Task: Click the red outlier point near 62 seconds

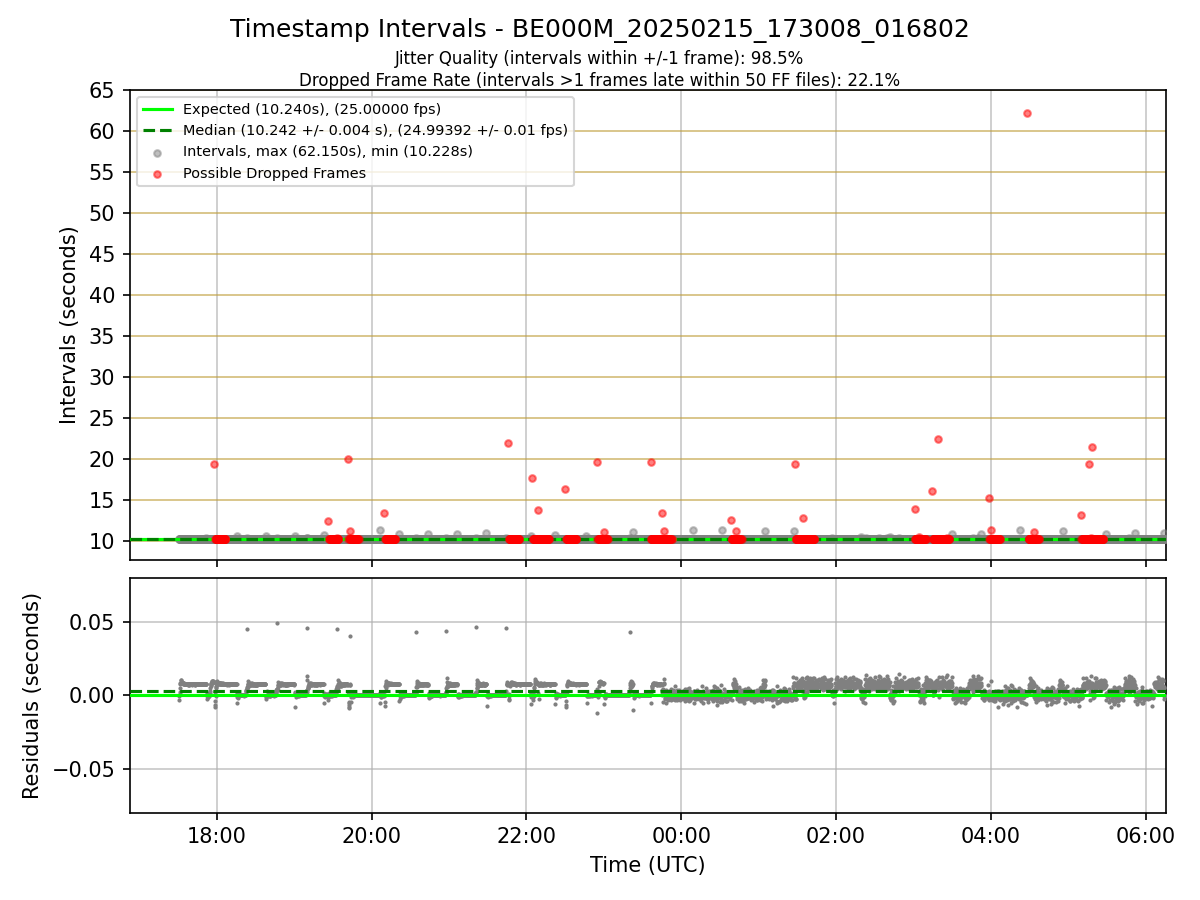Action: pos(1027,113)
